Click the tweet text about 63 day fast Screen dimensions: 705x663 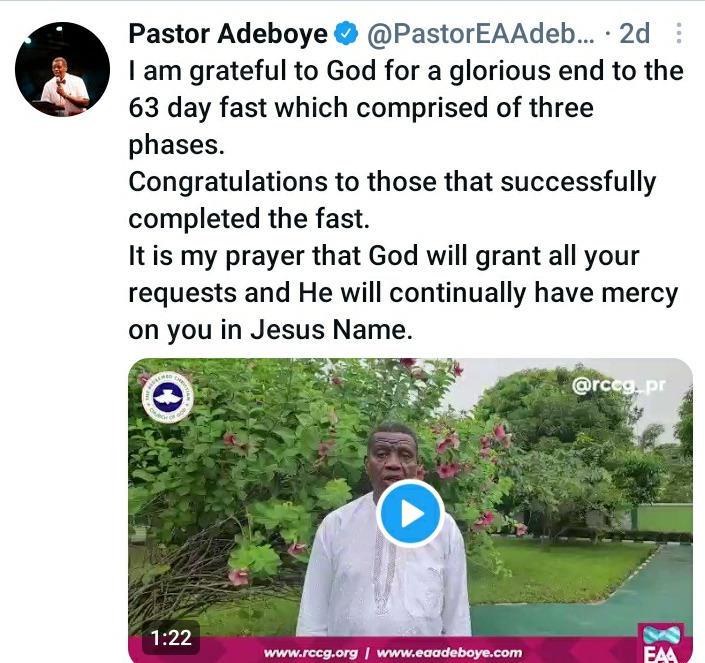(x=406, y=108)
